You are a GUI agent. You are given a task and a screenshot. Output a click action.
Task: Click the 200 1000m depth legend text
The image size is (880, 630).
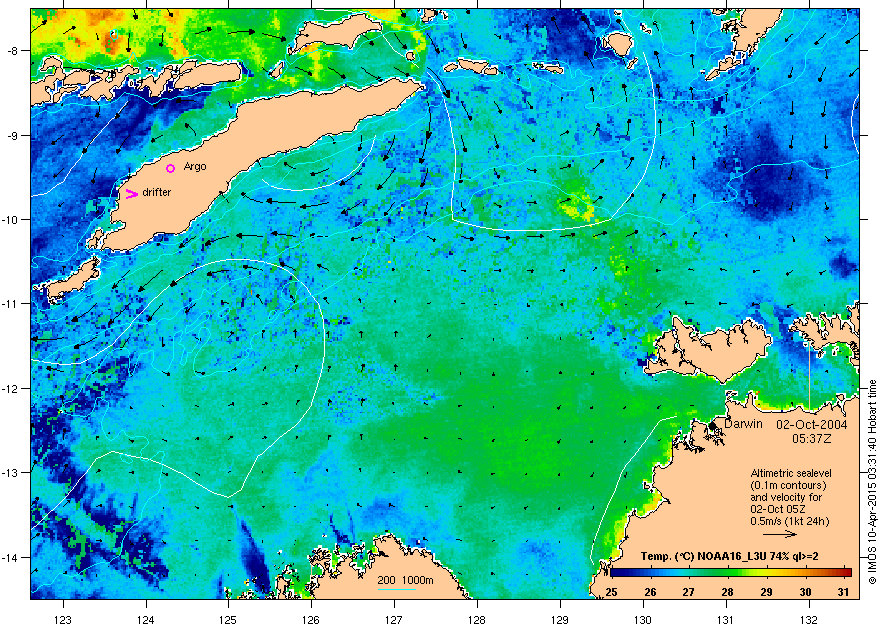click(x=405, y=581)
